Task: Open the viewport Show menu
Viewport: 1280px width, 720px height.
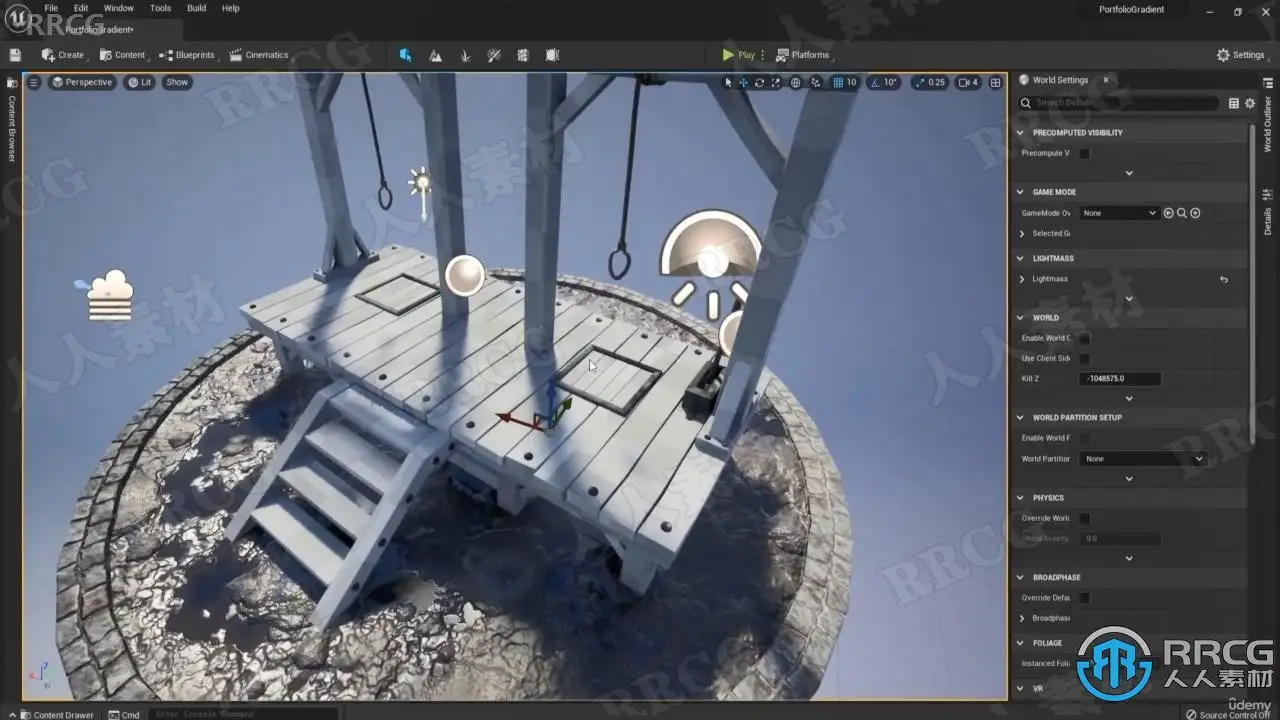Action: [177, 82]
